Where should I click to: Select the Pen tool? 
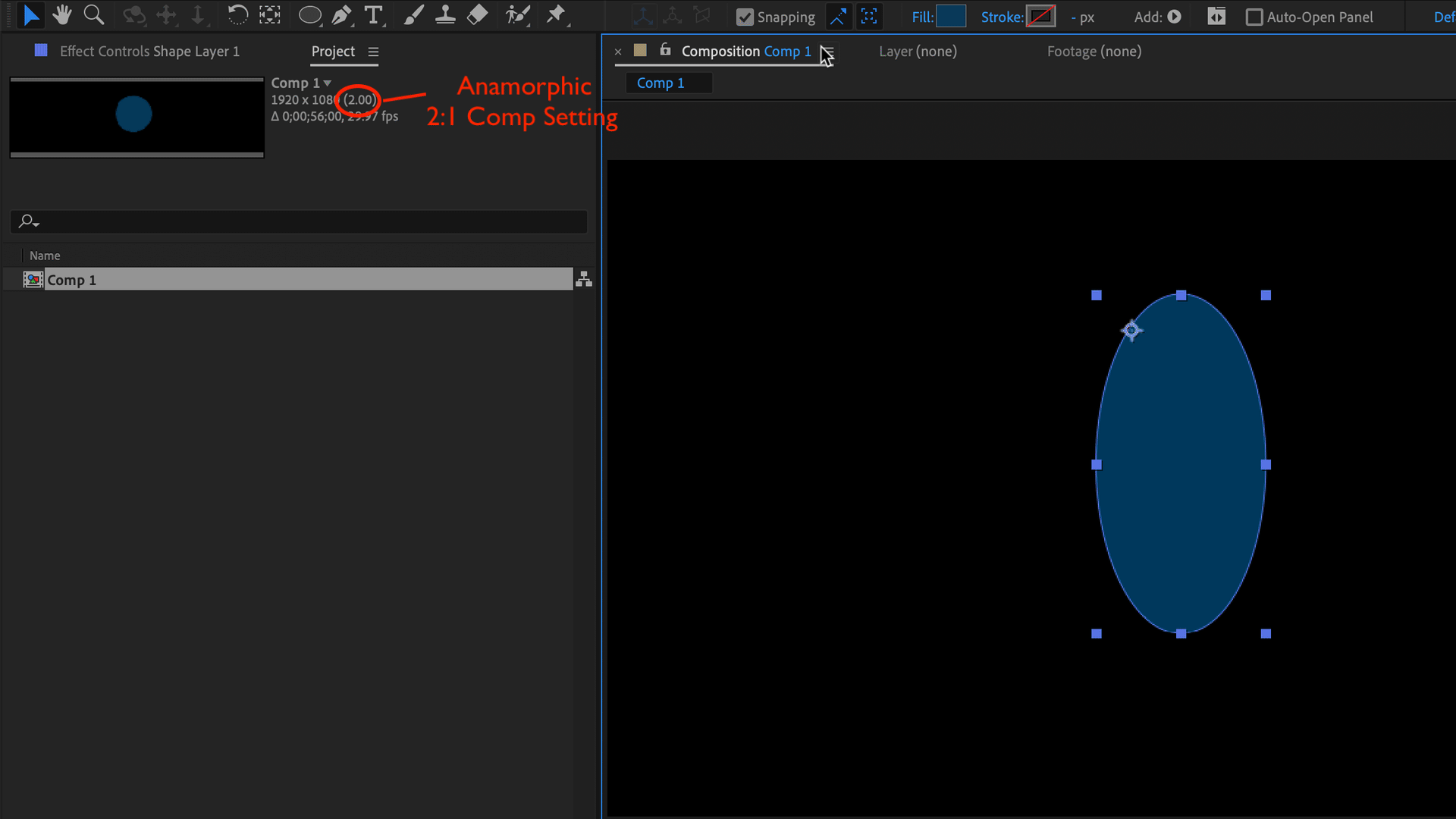342,15
